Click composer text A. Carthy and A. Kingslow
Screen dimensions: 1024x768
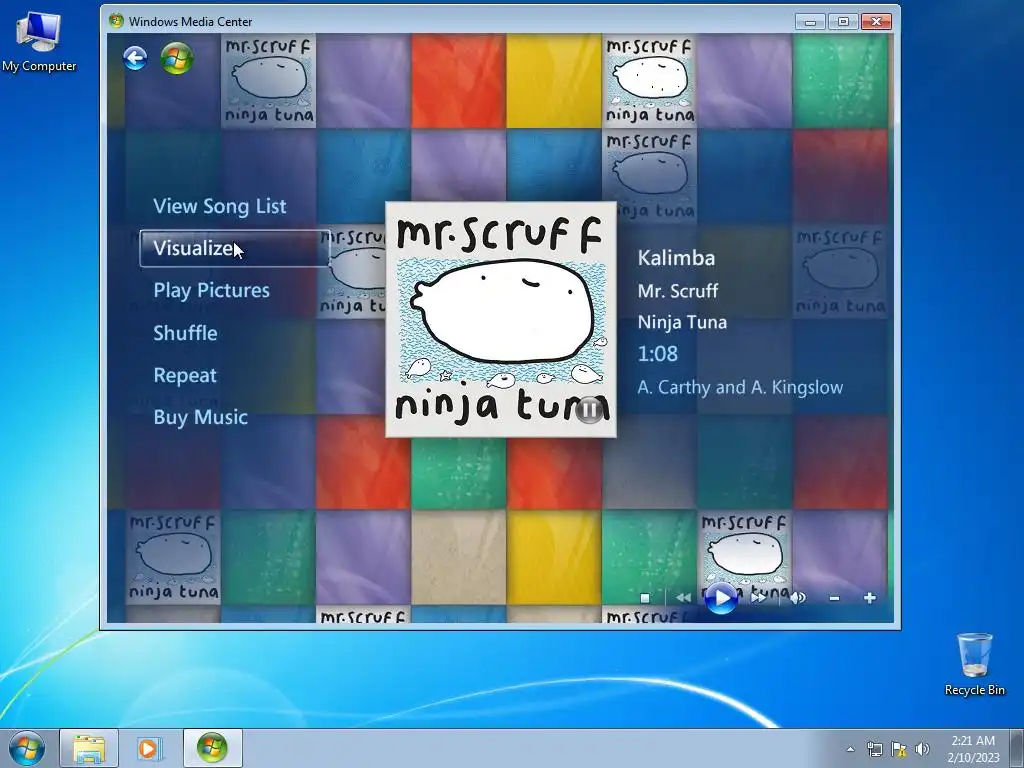coord(740,387)
